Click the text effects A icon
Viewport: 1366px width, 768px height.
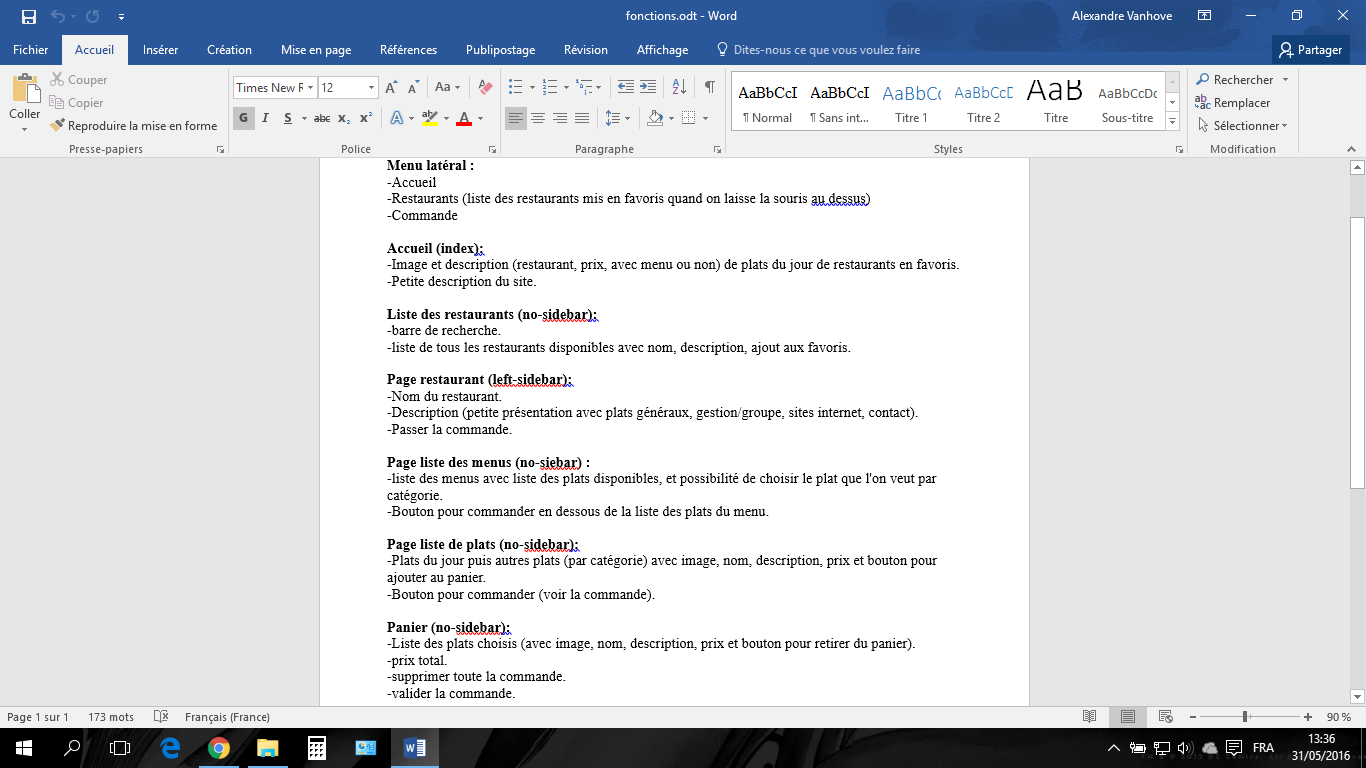[396, 118]
